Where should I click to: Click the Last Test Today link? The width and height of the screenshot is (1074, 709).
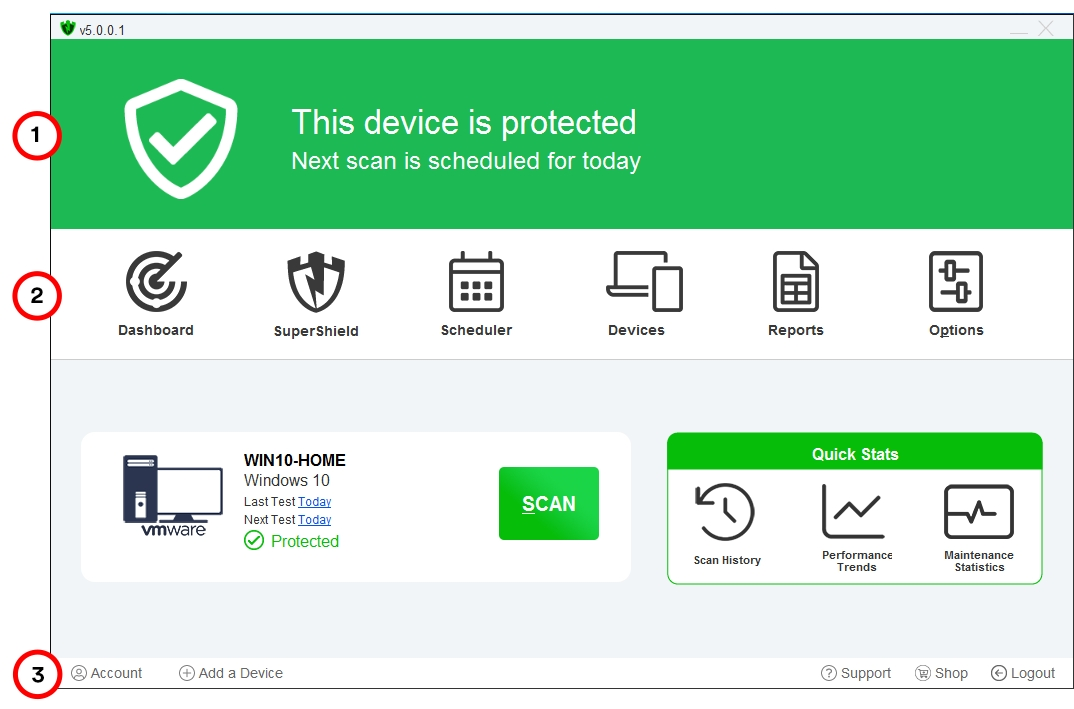[x=314, y=502]
